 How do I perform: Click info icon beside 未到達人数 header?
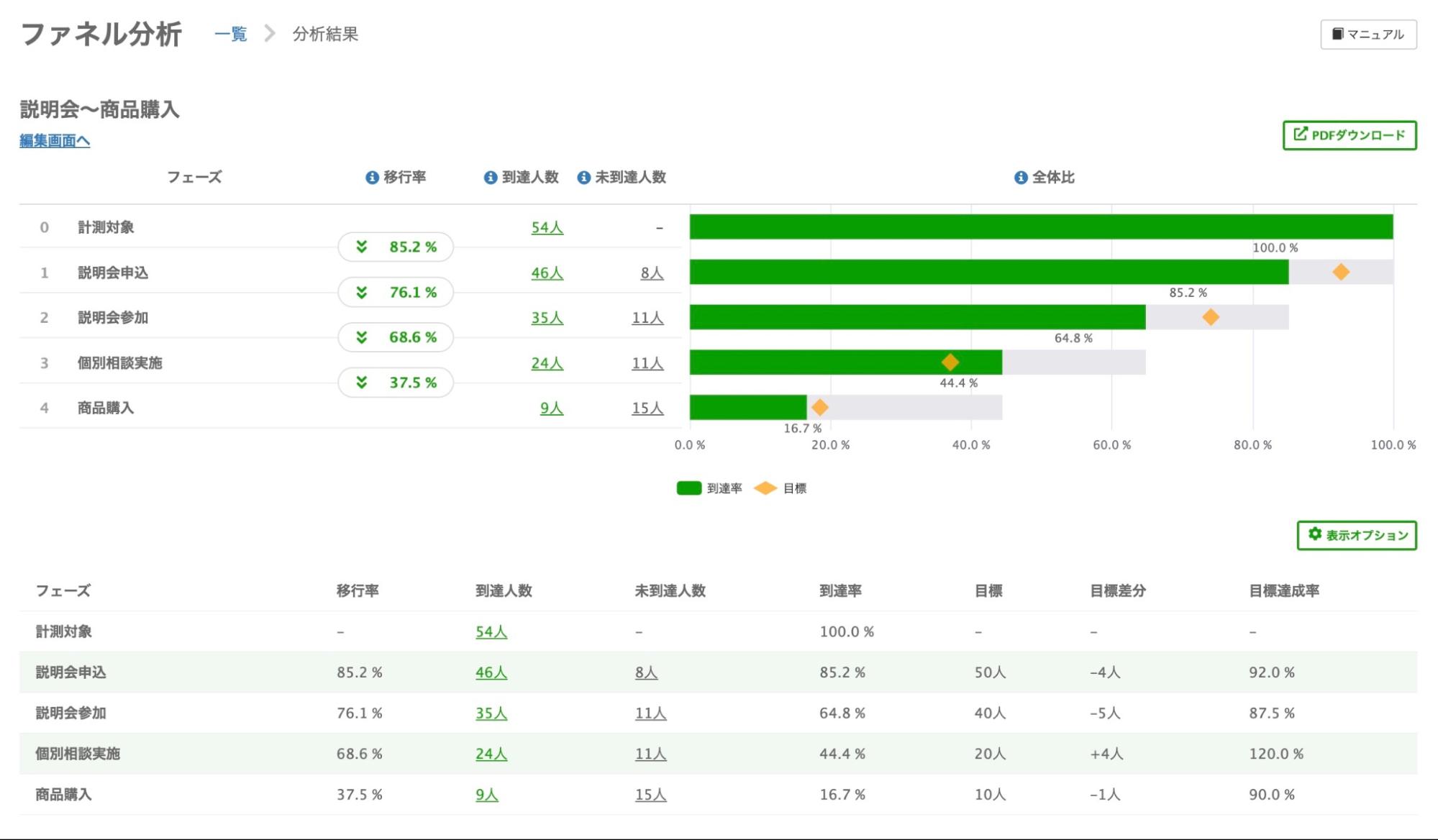pyautogui.click(x=584, y=178)
